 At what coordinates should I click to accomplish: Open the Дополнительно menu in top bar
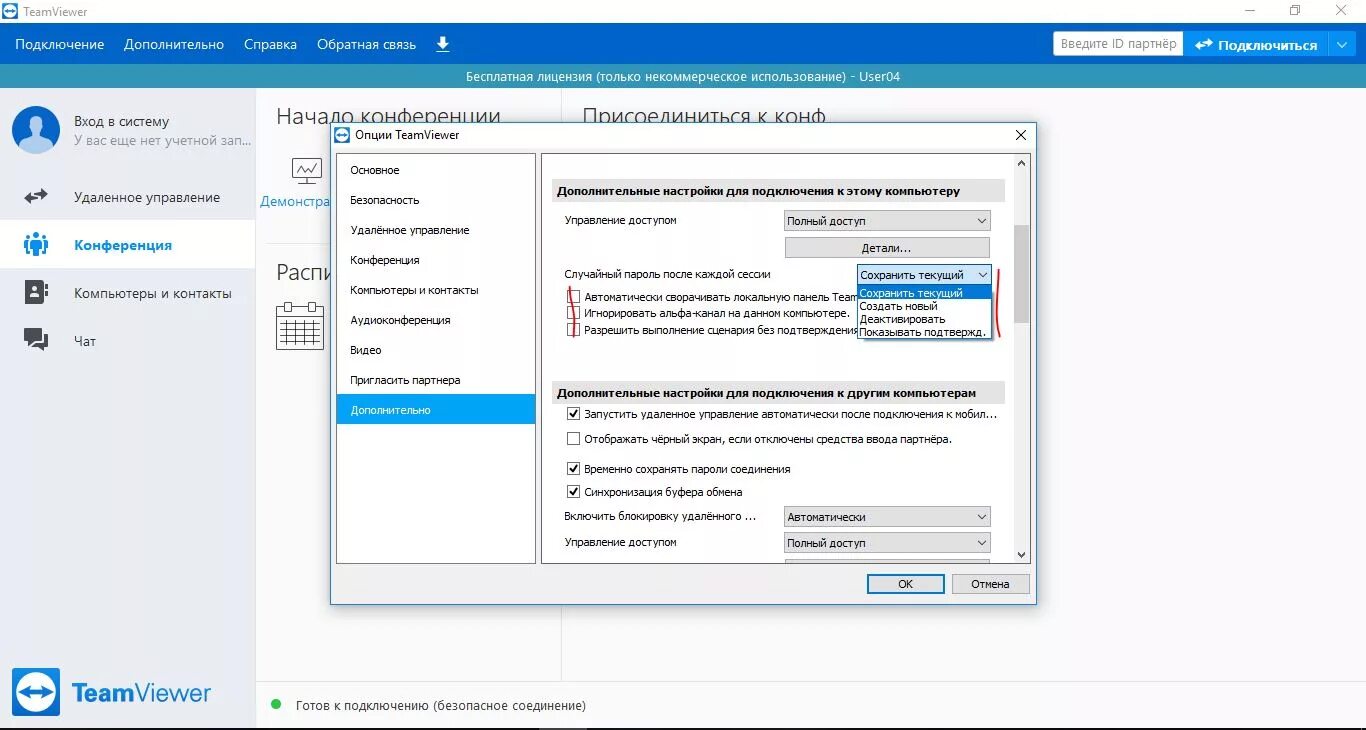click(174, 44)
